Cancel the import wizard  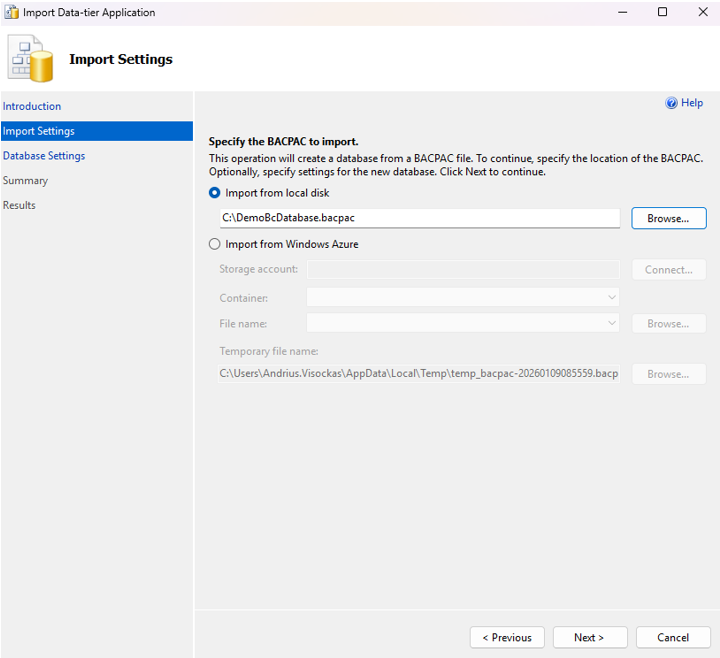point(673,637)
